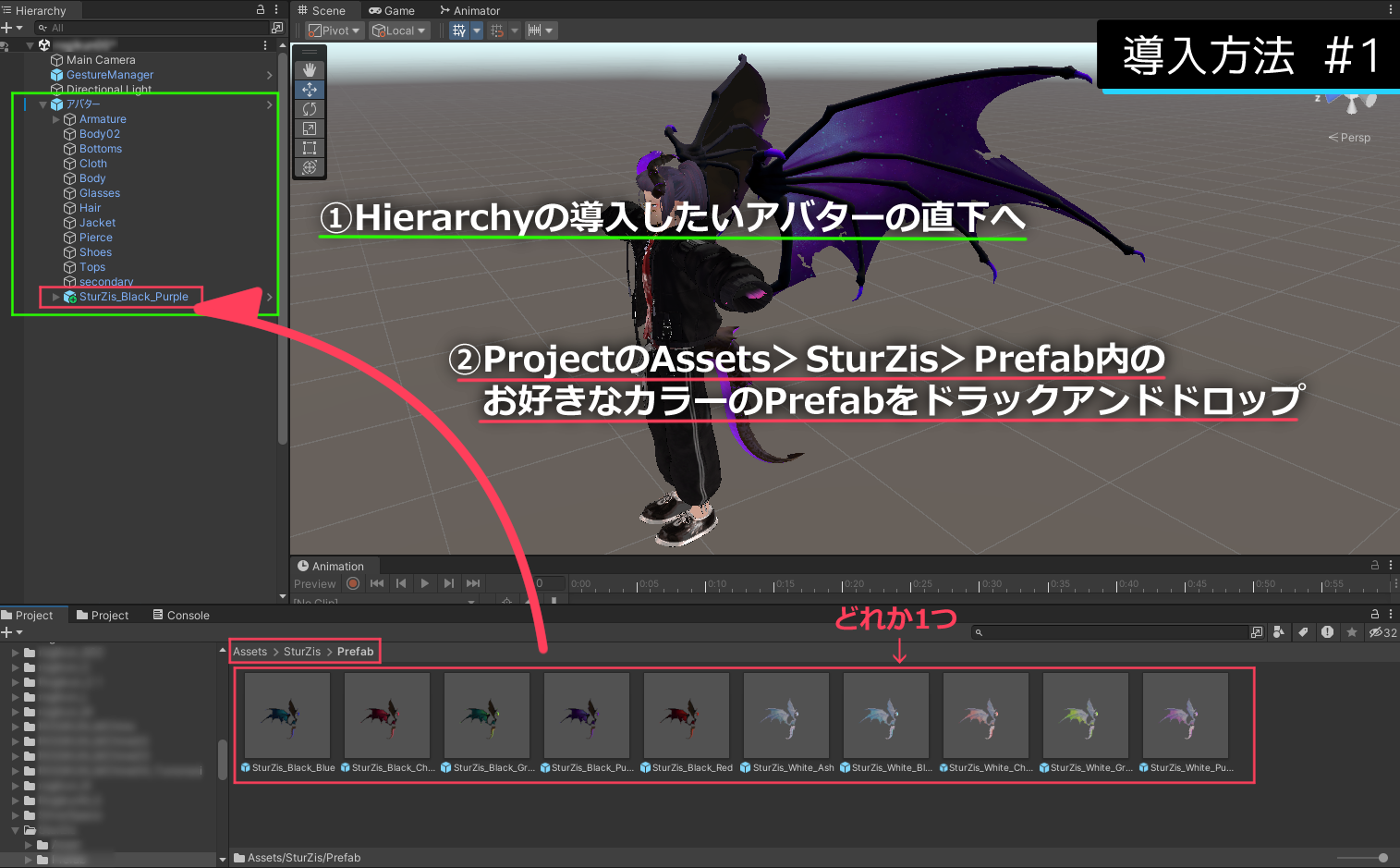This screenshot has width=1400, height=868.
Task: Switch to the Console tab
Action: (x=181, y=614)
